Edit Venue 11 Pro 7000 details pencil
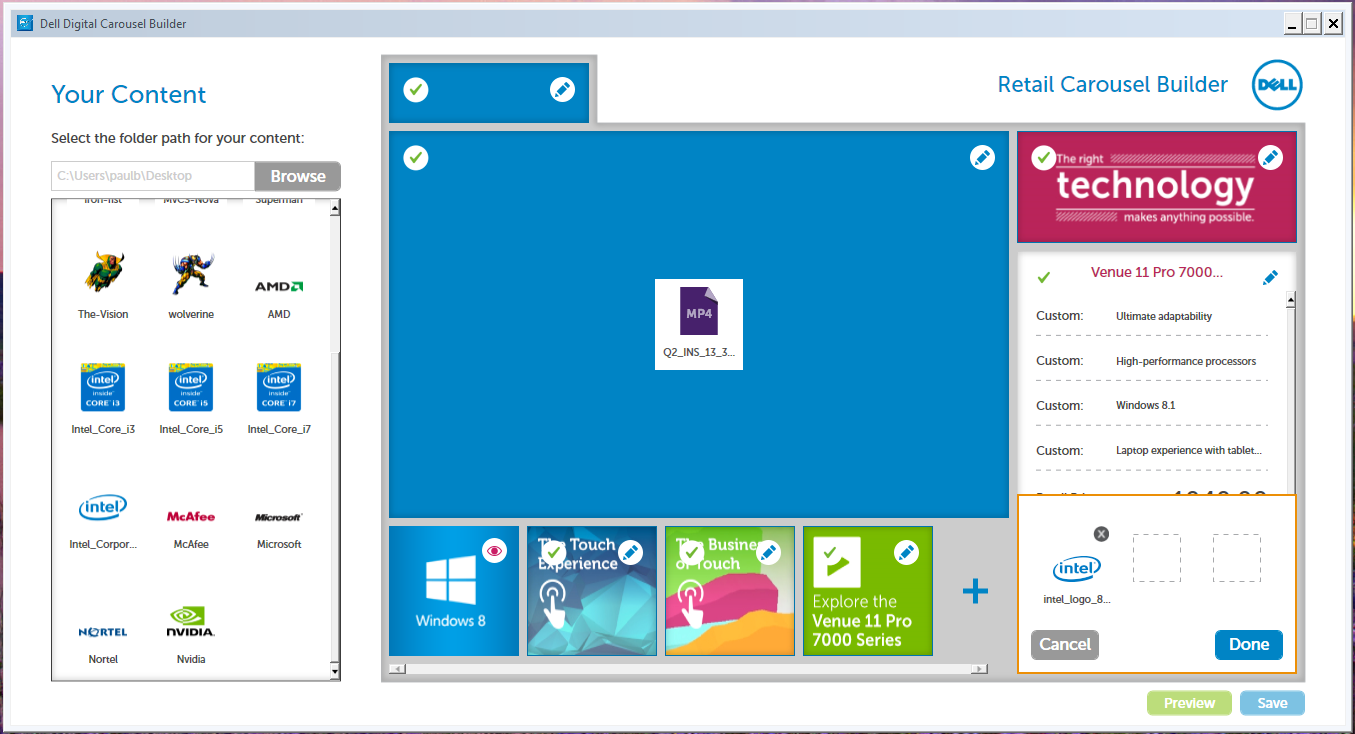This screenshot has height=734, width=1355. pyautogui.click(x=1270, y=278)
